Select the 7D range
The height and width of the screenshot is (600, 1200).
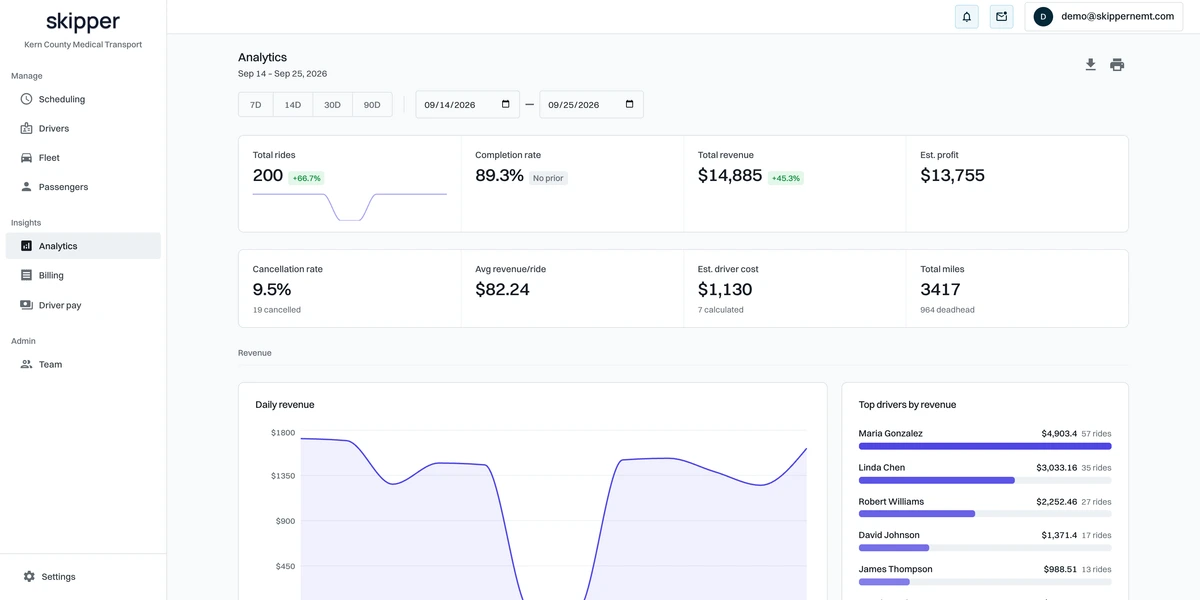(256, 105)
